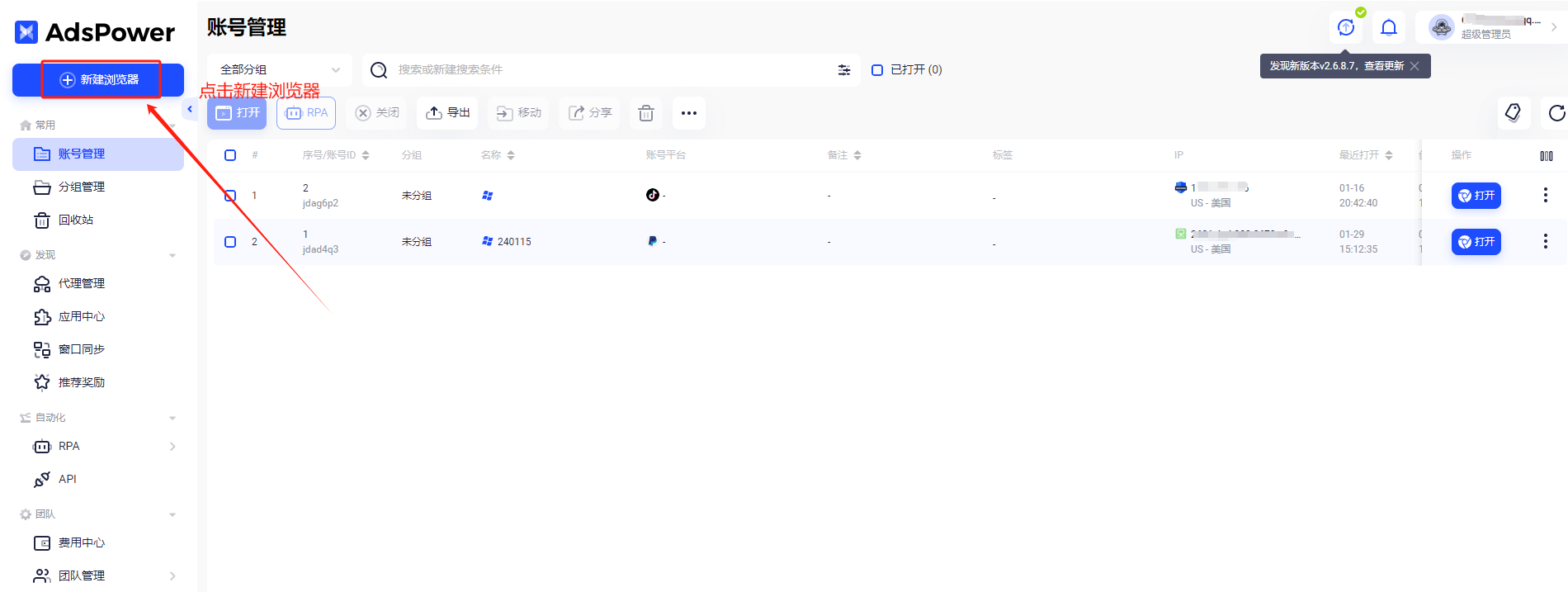Click the name 240115 in row 2
The image size is (1568, 592).
(x=514, y=242)
